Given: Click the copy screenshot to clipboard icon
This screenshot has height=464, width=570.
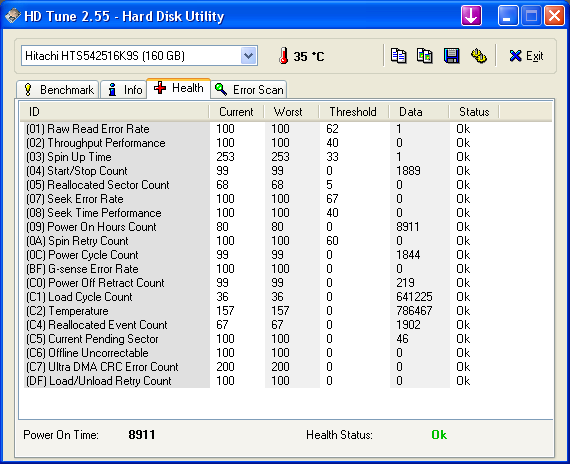Looking at the screenshot, I should pyautogui.click(x=425, y=56).
